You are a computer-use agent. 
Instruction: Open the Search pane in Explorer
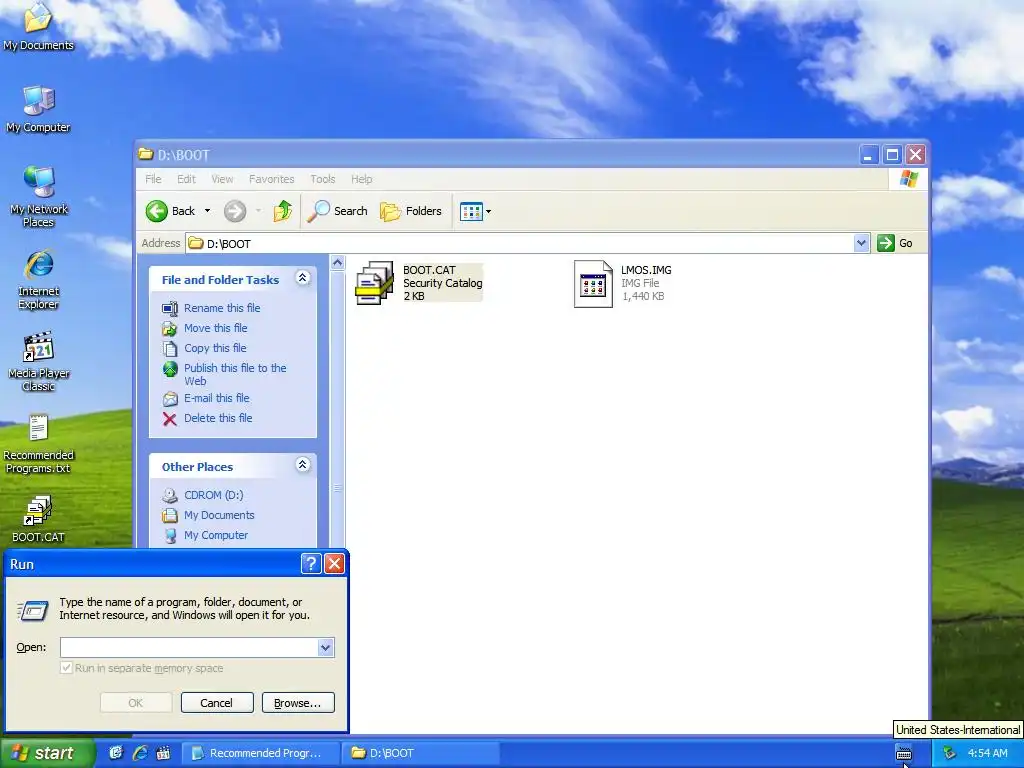[337, 211]
